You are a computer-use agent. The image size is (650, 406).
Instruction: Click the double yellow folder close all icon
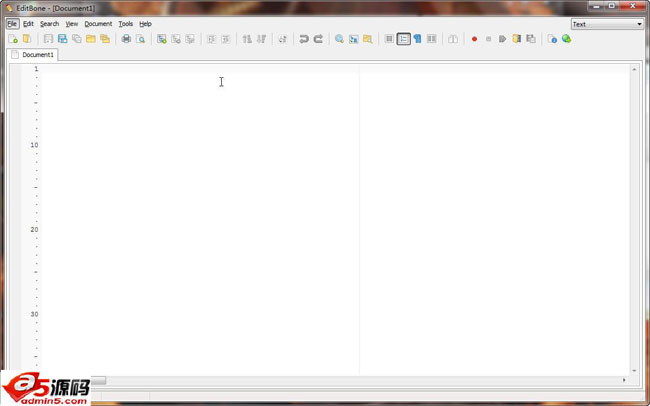[x=105, y=39]
